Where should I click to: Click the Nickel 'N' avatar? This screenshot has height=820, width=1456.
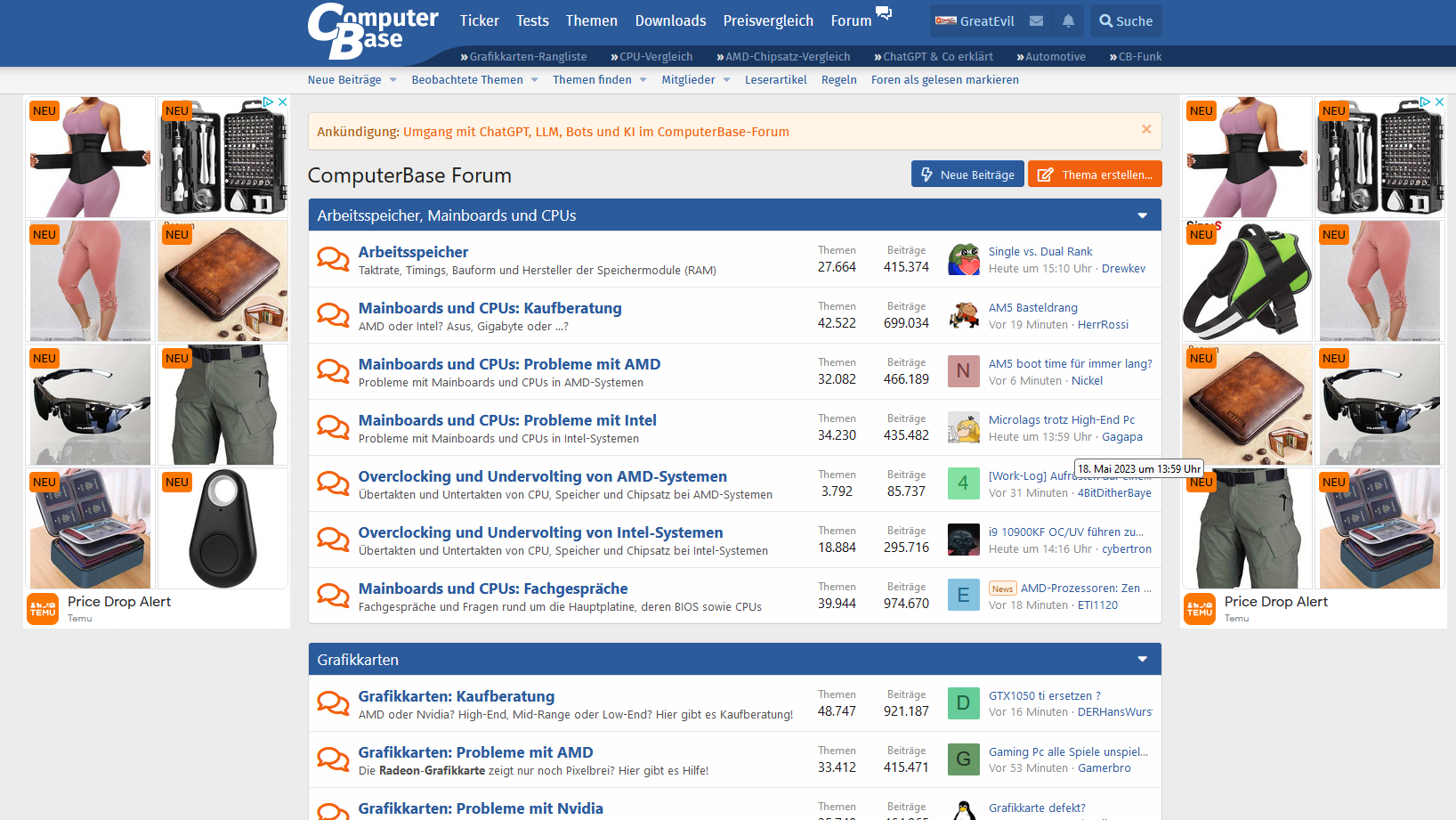point(963,371)
